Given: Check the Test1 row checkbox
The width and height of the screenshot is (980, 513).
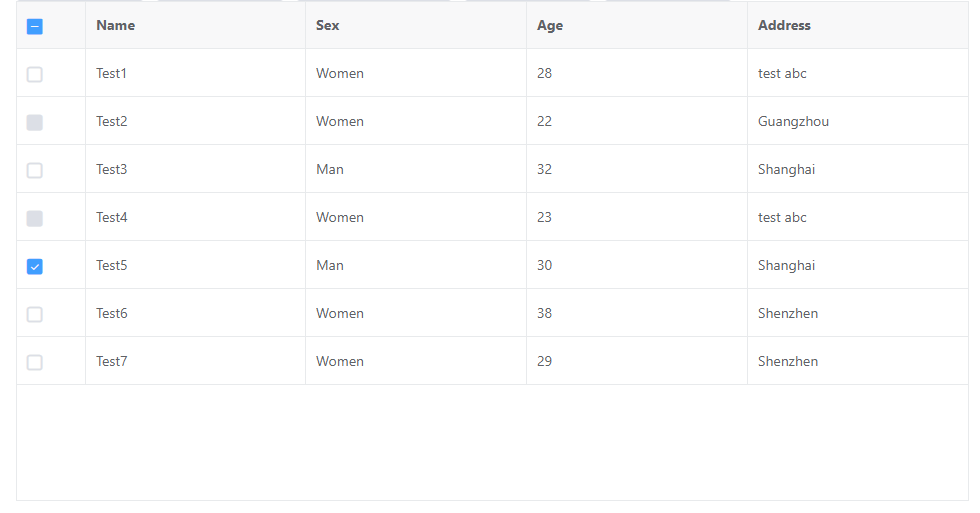Looking at the screenshot, I should click(35, 75).
